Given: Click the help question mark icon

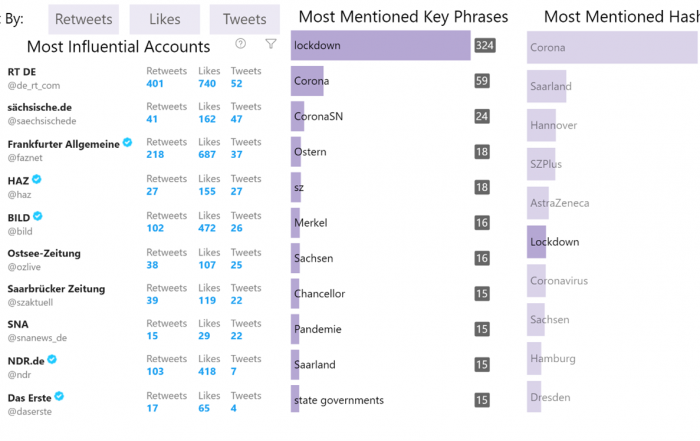Looking at the screenshot, I should click(240, 43).
